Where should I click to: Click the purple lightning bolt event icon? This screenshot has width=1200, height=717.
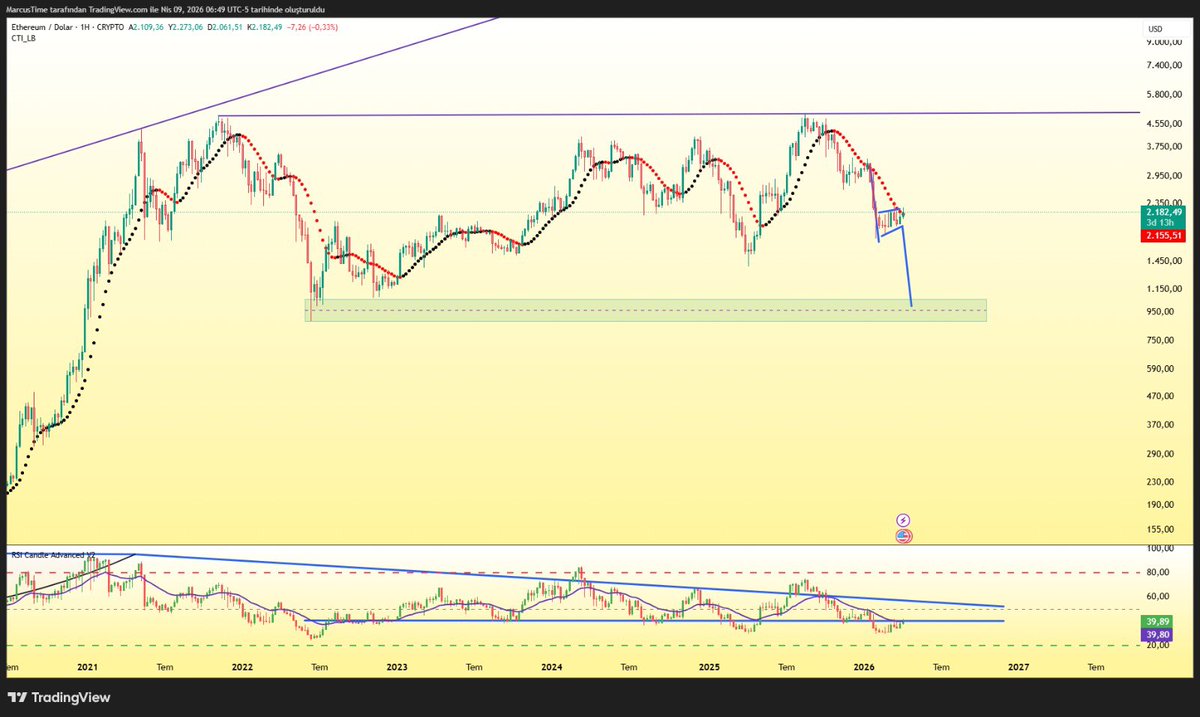point(904,520)
